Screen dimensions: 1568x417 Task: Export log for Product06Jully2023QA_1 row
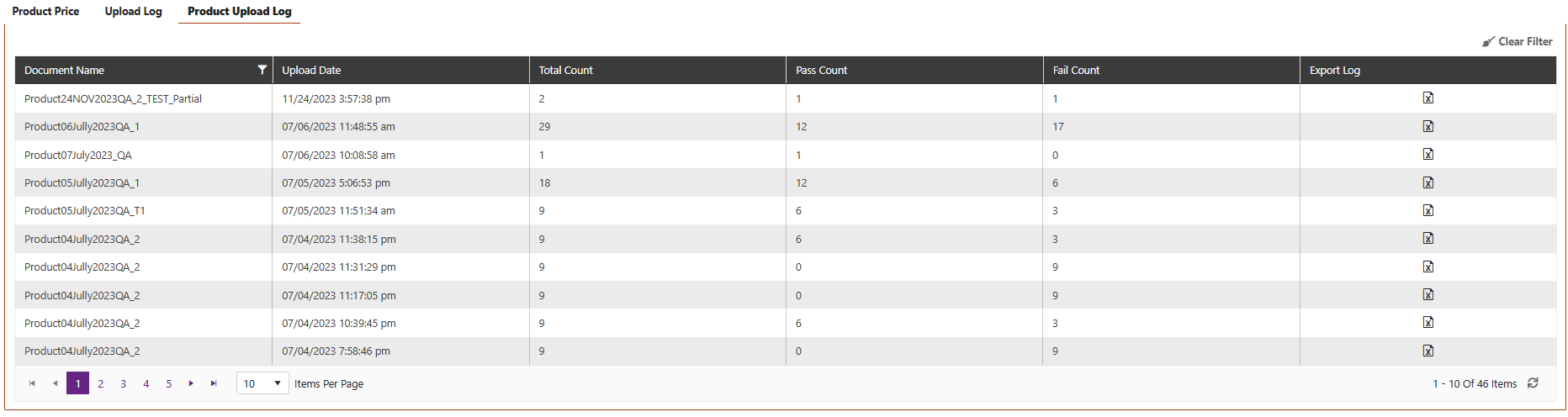(1428, 126)
